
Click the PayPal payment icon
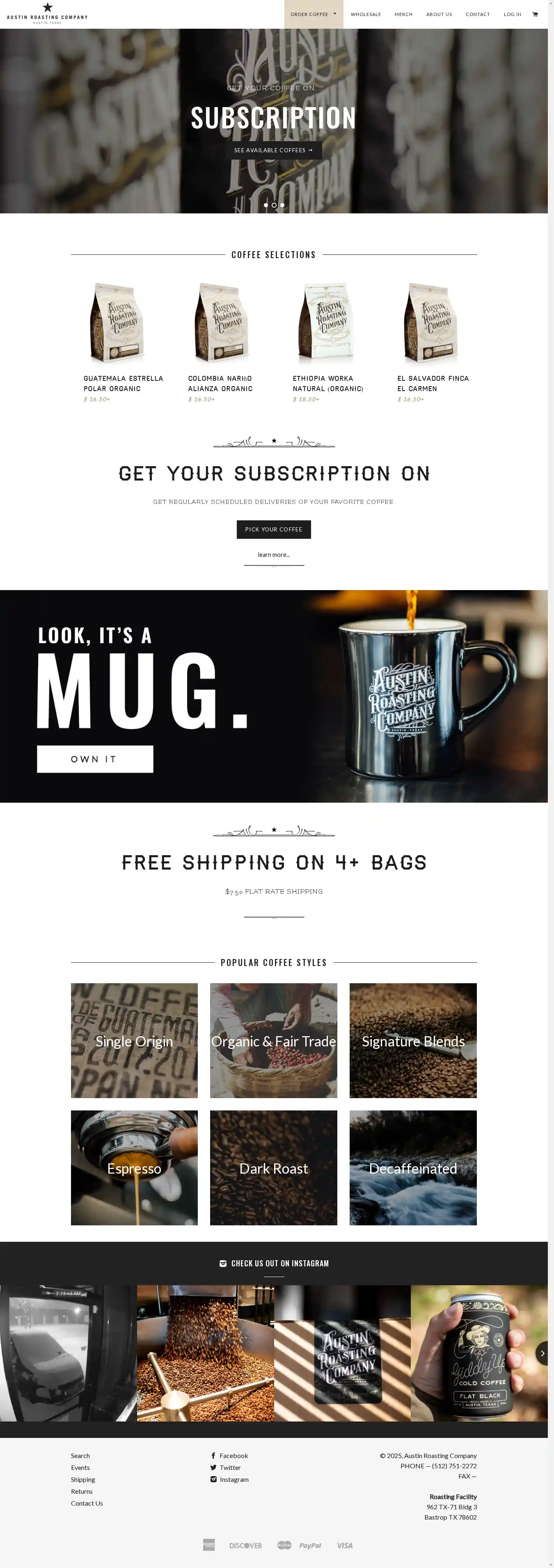tap(310, 1545)
